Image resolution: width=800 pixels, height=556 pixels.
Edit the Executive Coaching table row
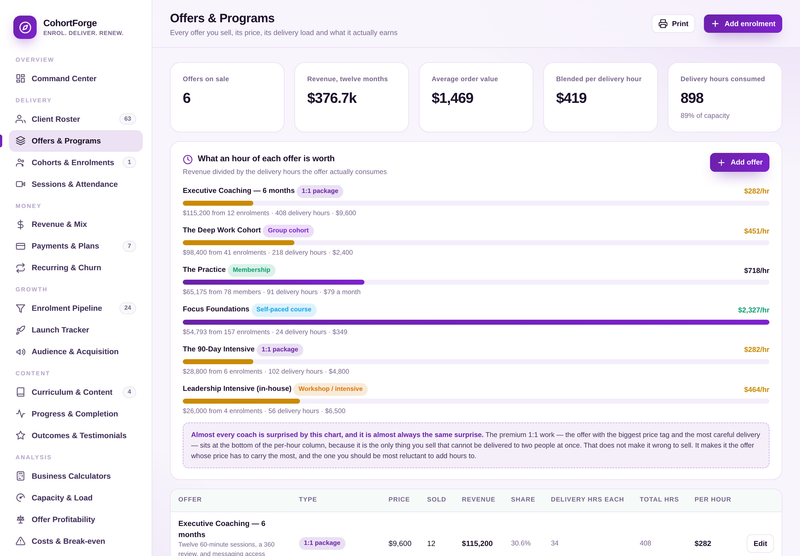760,543
